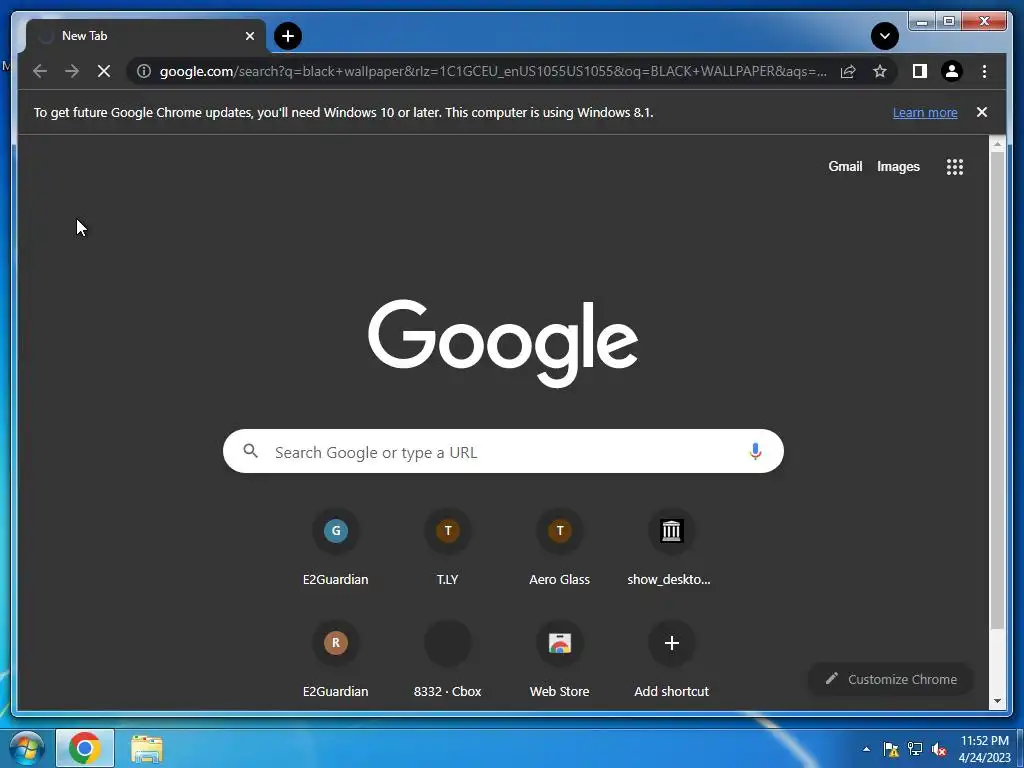This screenshot has width=1024, height=768.
Task: Open the taskbar clock showing 11:52 PM
Action: (x=985, y=749)
